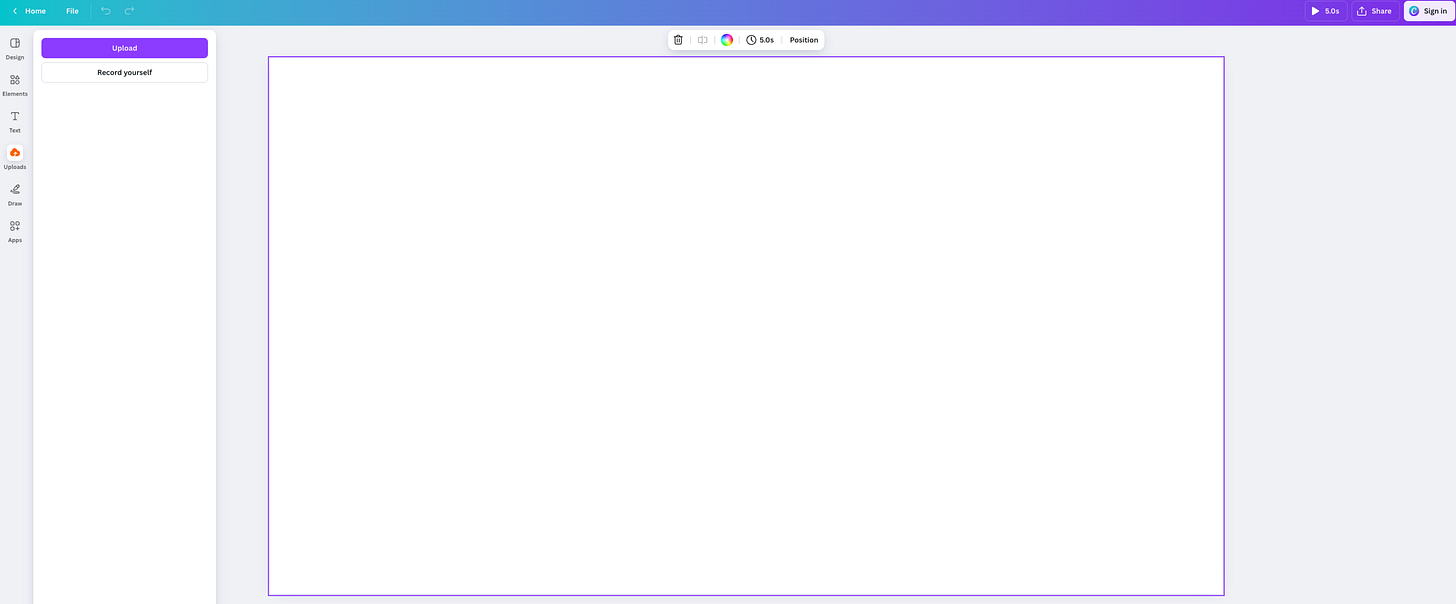This screenshot has width=1456, height=604.
Task: Open the Apps panel
Action: [x=15, y=231]
